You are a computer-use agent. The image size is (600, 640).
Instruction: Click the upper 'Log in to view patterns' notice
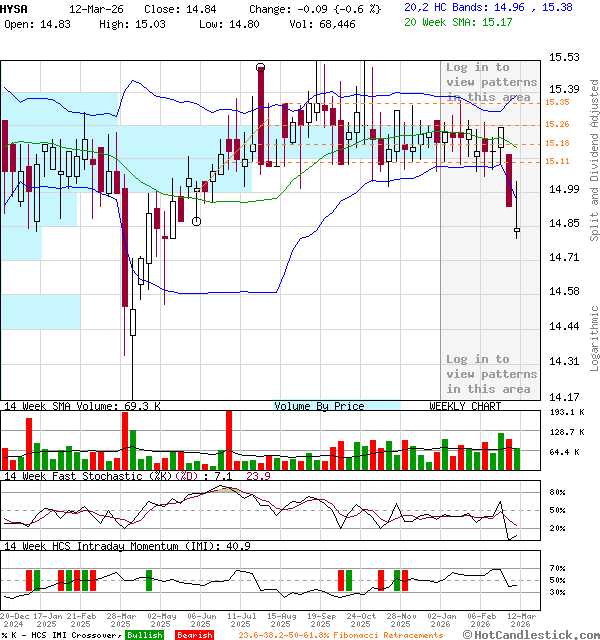(x=491, y=82)
